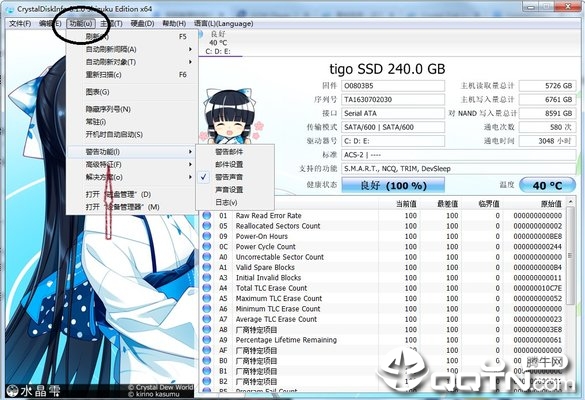Expand 解决方案(o) submenu
This screenshot has height=400, width=585.
132,177
